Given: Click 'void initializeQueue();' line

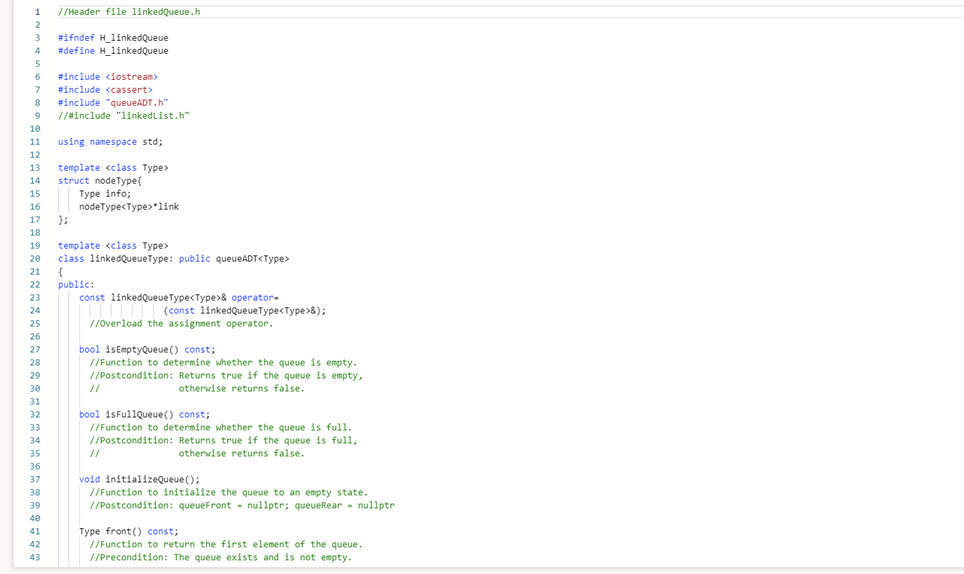Looking at the screenshot, I should click(x=140, y=479).
